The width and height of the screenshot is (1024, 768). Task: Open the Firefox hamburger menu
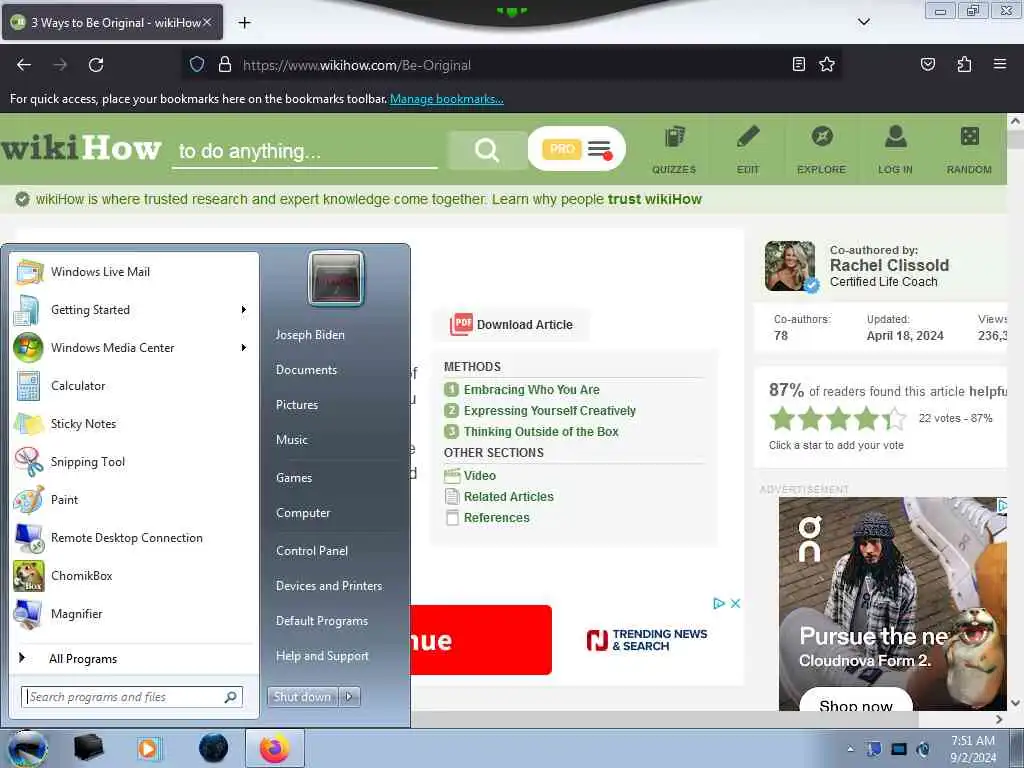[999, 64]
